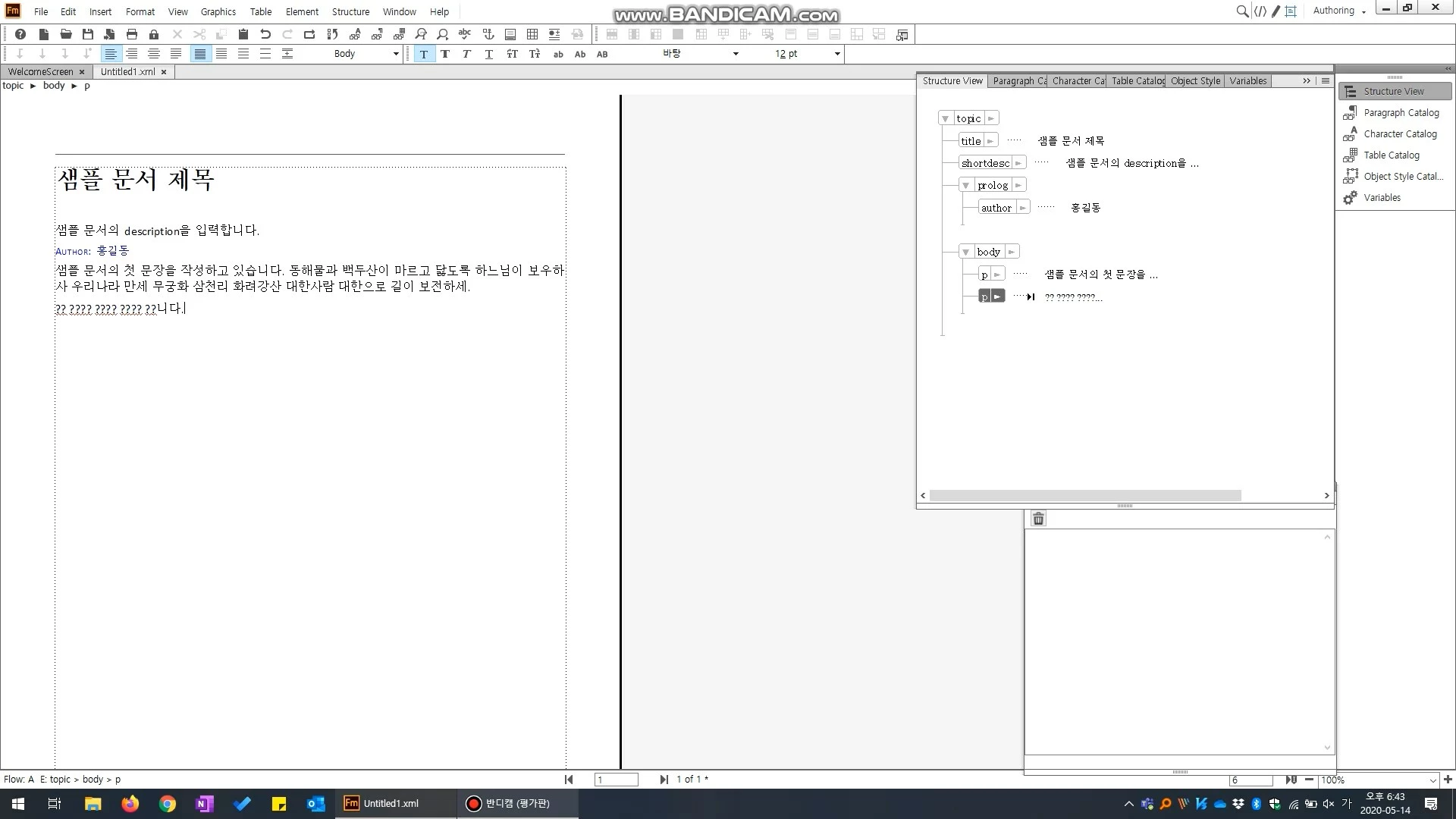Collapse the prolog element in structure tree
1456x819 pixels.
(965, 186)
